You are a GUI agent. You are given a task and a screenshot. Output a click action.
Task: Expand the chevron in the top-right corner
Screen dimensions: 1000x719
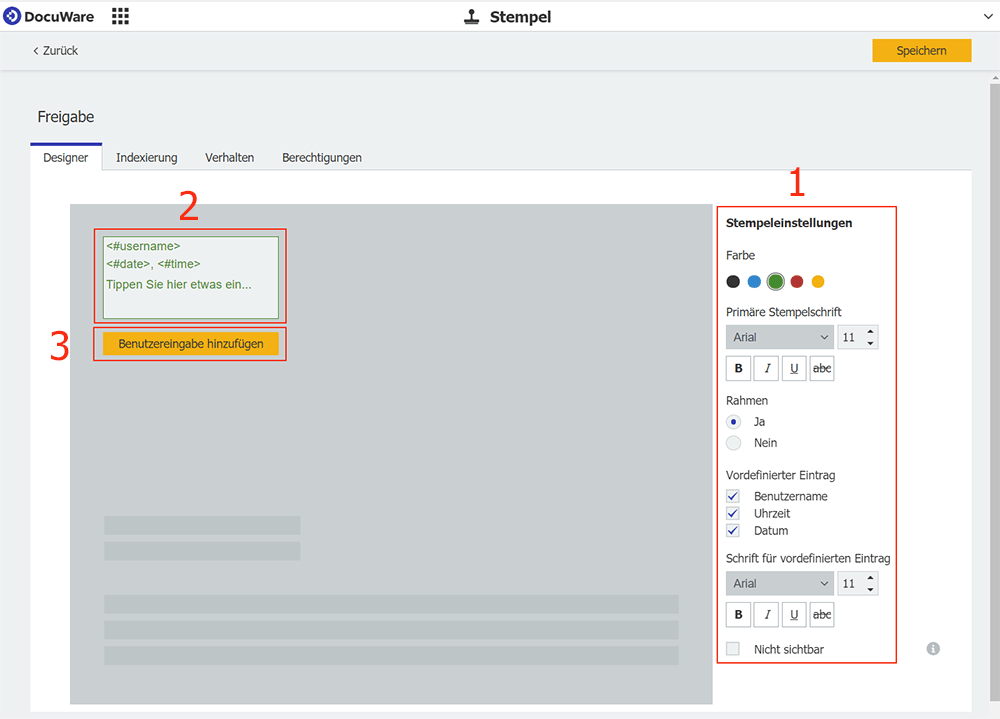click(x=988, y=16)
